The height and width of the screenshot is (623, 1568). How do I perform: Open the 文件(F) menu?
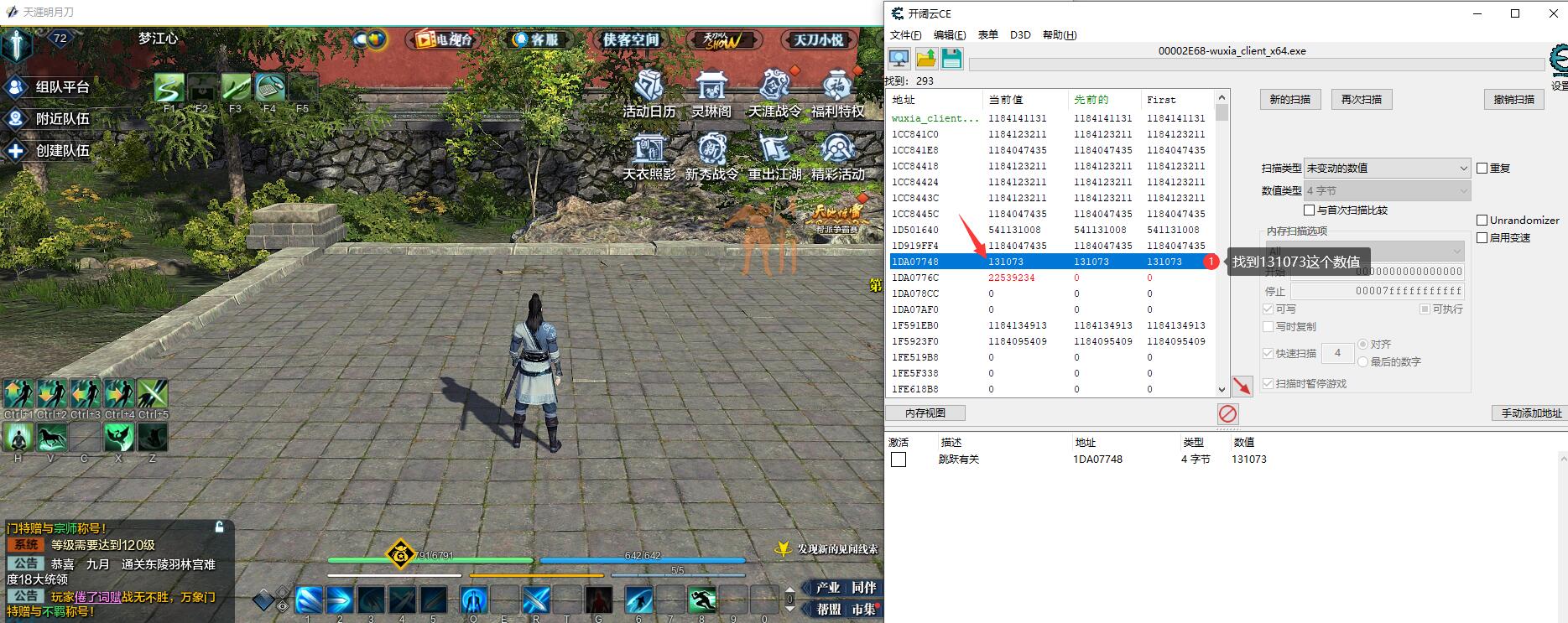(905, 34)
